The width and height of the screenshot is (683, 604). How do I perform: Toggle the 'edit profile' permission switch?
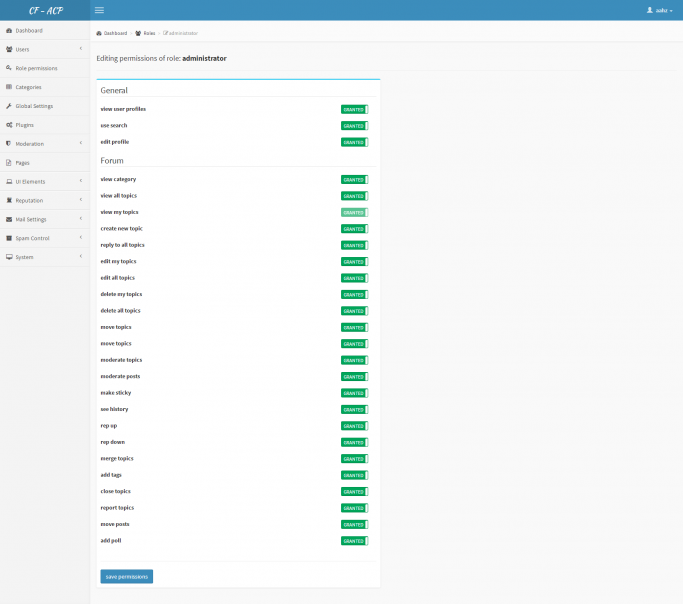click(355, 142)
